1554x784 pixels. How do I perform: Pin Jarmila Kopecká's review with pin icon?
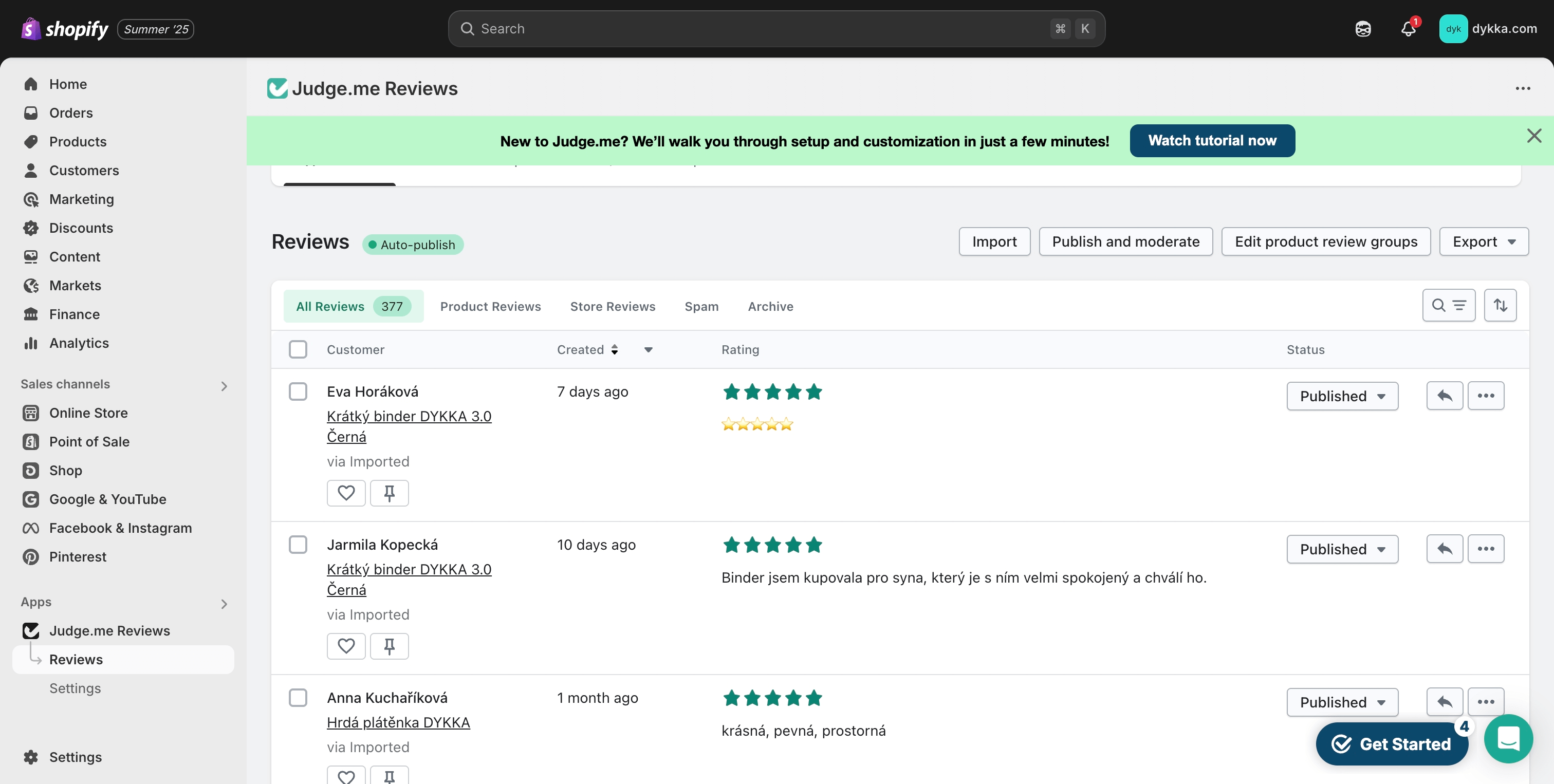(389, 646)
